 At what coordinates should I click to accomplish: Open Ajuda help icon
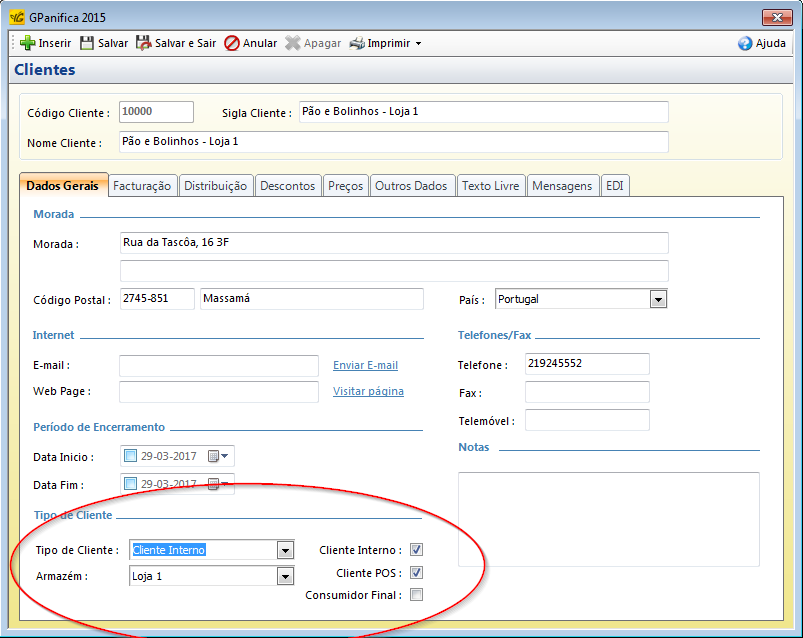click(745, 43)
